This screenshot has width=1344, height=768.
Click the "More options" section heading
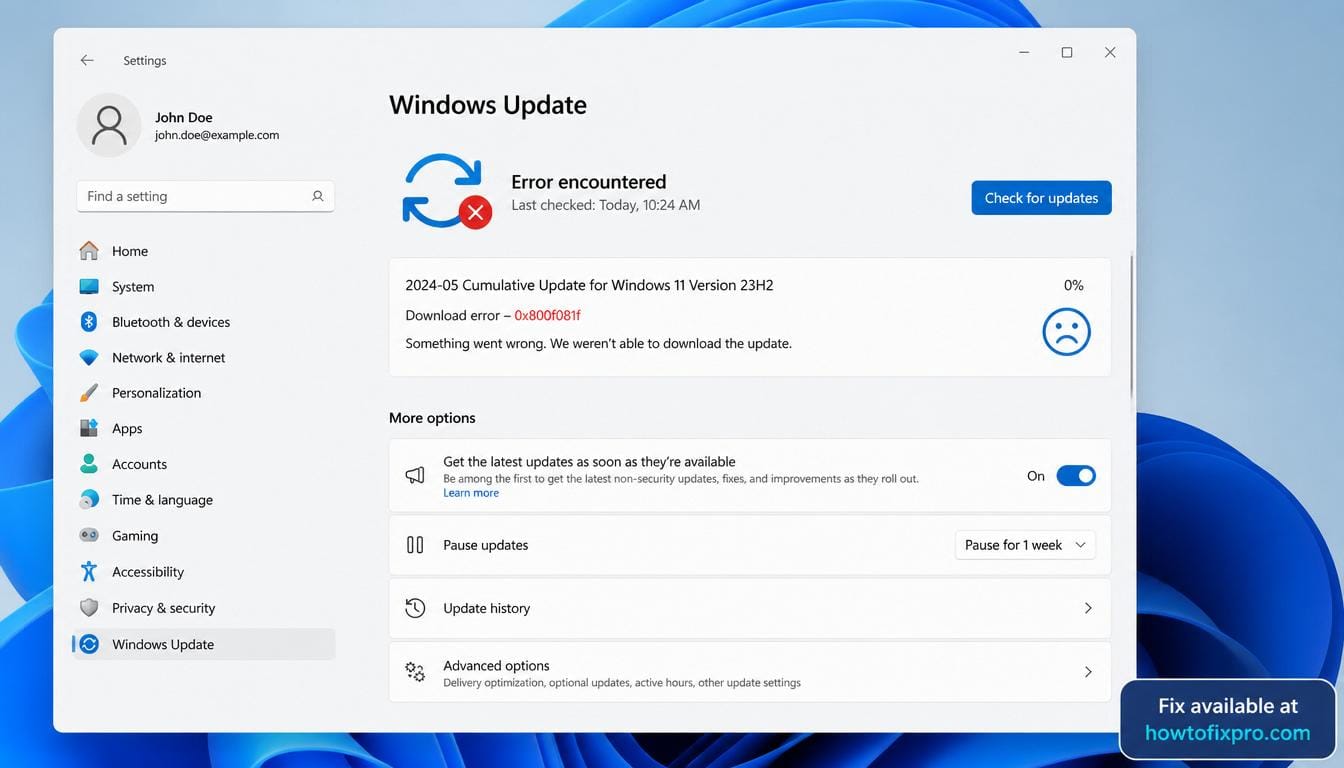click(x=432, y=418)
